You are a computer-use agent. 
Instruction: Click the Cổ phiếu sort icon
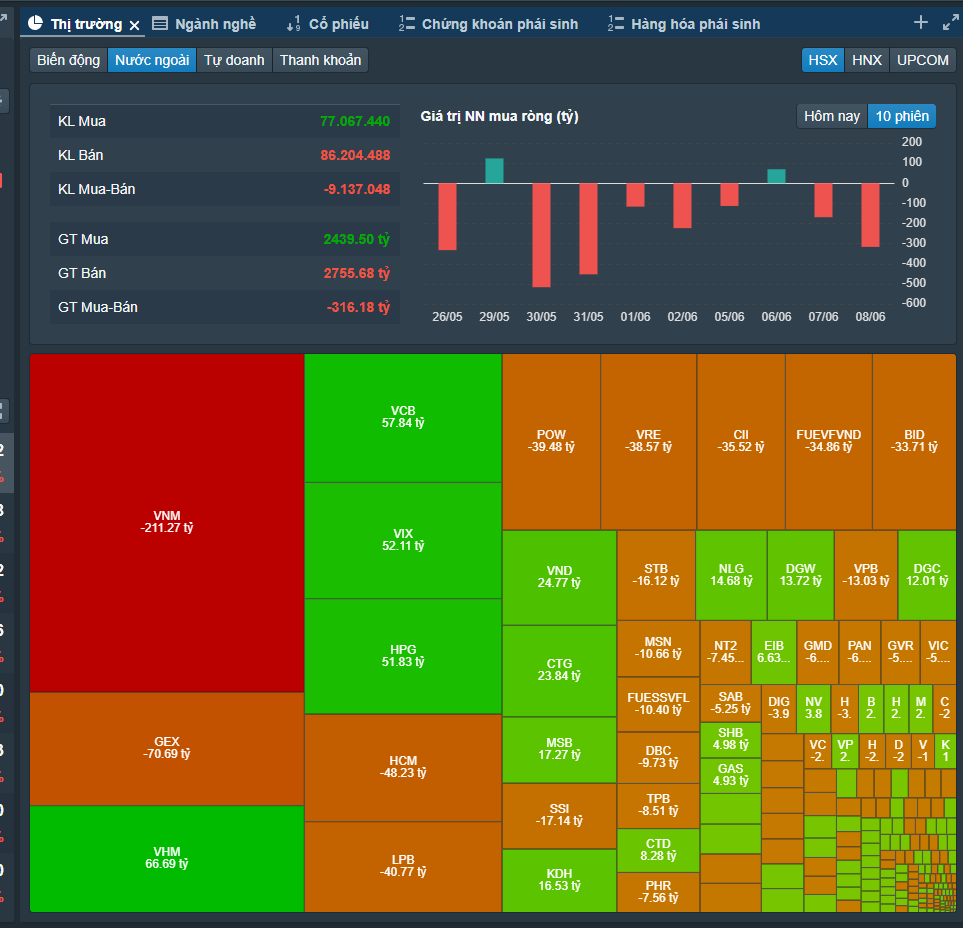pos(294,24)
